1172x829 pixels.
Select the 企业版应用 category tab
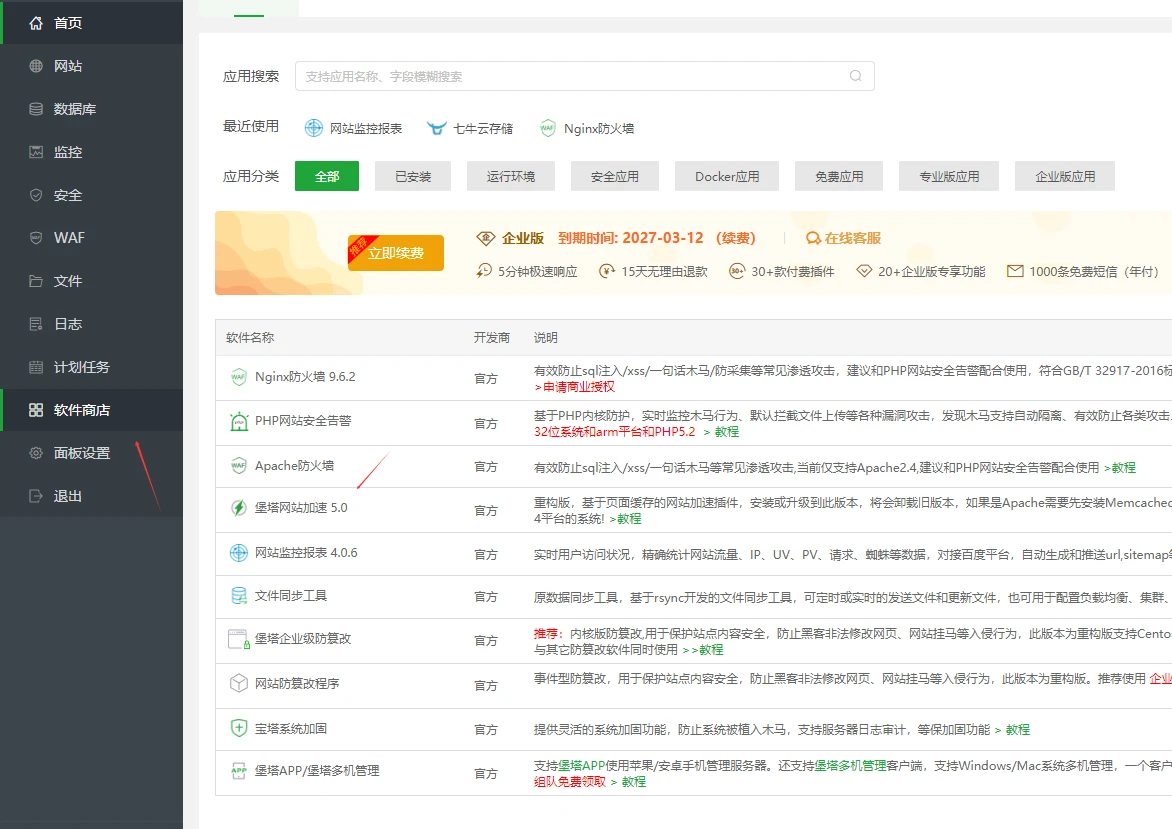point(1064,176)
